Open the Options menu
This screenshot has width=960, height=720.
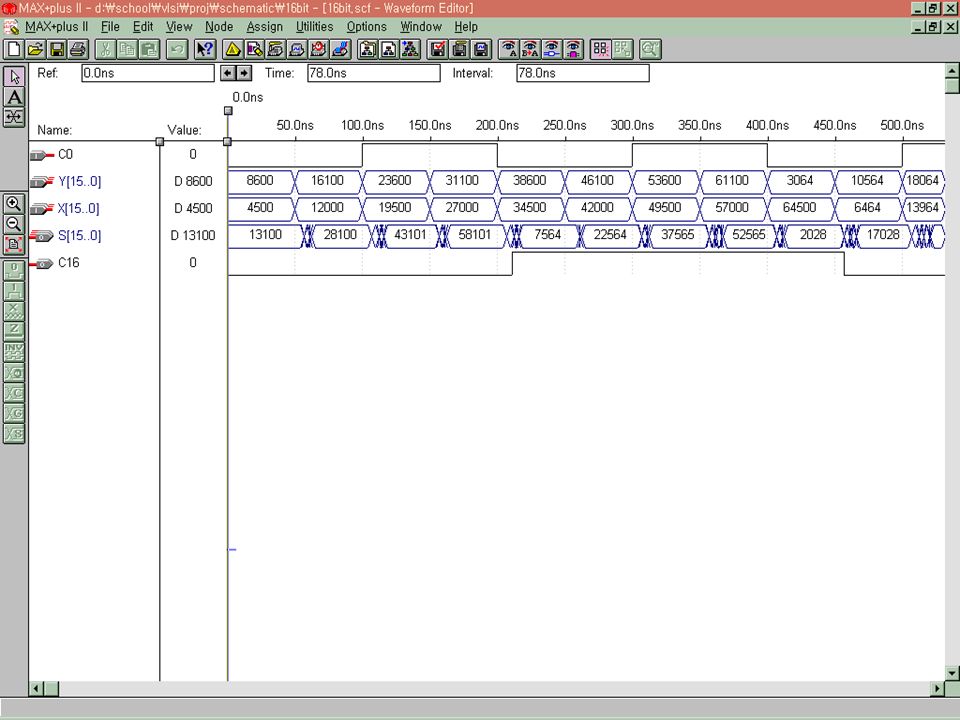click(367, 27)
